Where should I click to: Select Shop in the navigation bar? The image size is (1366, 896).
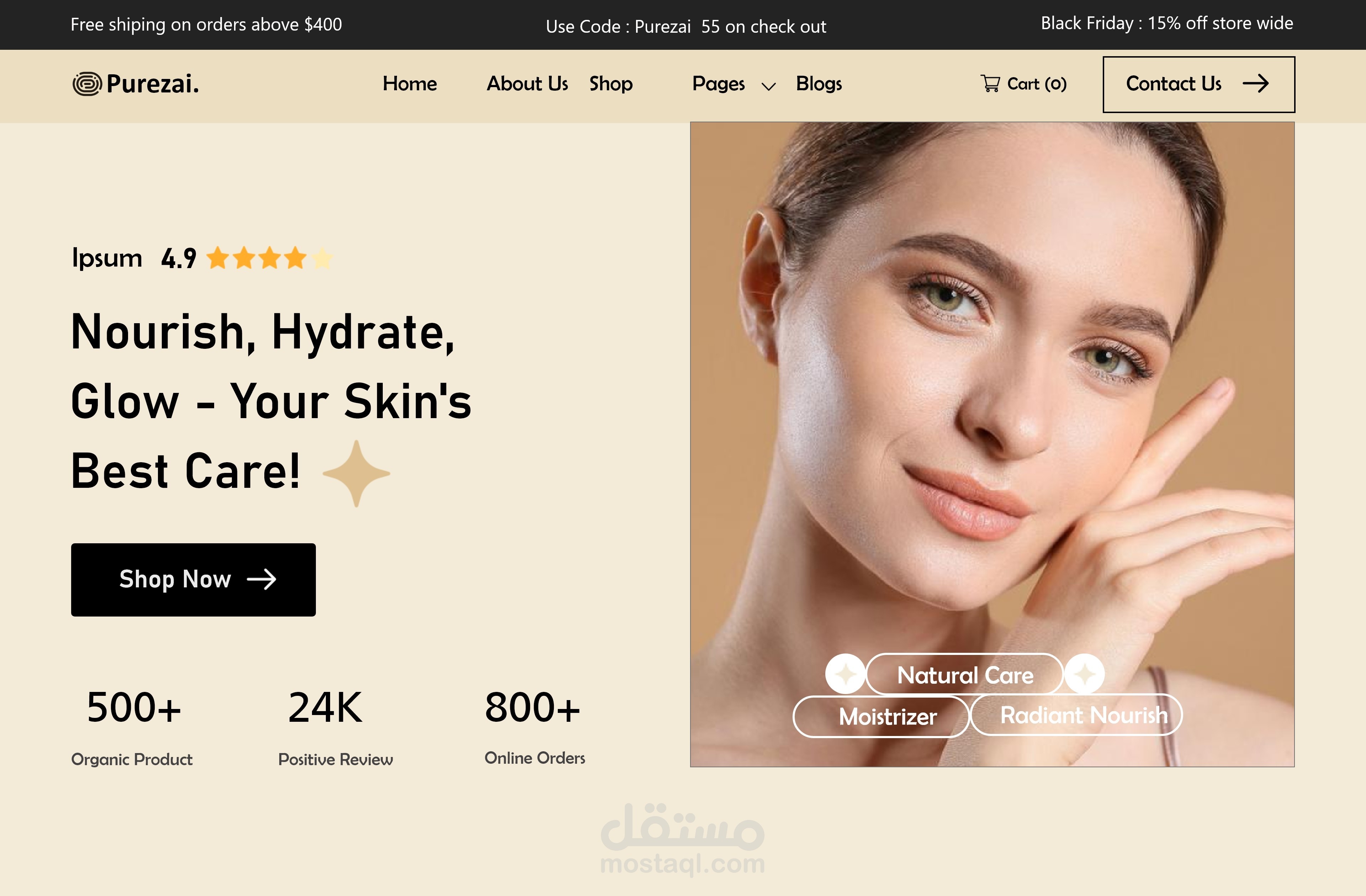click(x=611, y=84)
